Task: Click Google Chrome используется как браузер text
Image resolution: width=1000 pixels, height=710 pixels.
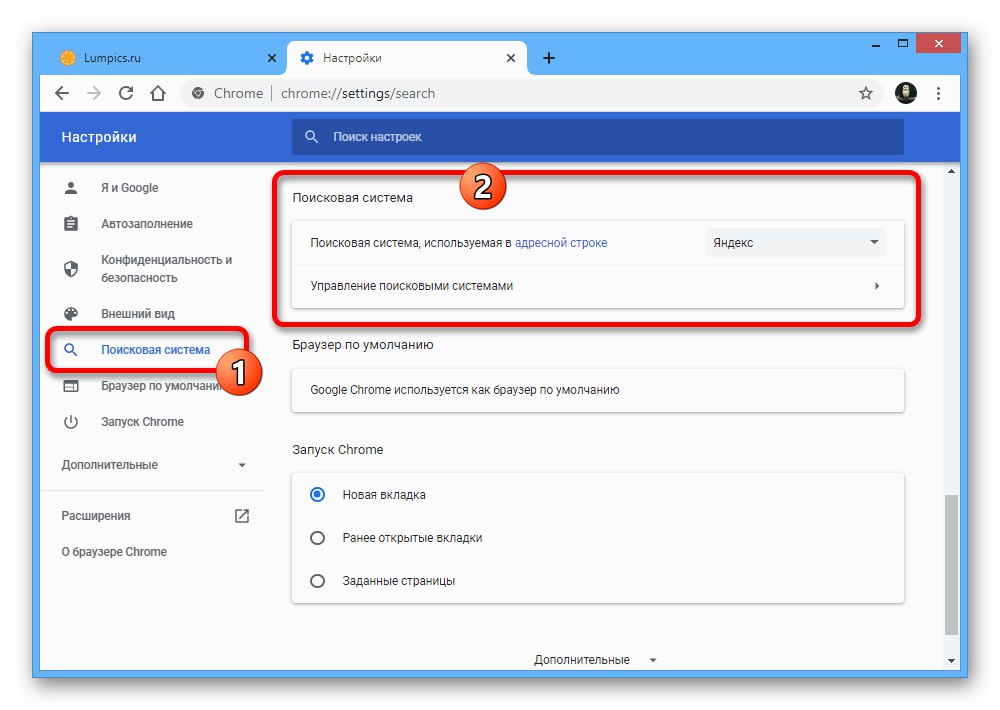Action: [464, 390]
